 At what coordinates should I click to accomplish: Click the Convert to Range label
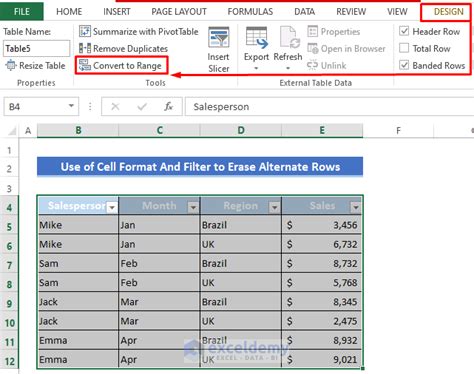click(127, 66)
